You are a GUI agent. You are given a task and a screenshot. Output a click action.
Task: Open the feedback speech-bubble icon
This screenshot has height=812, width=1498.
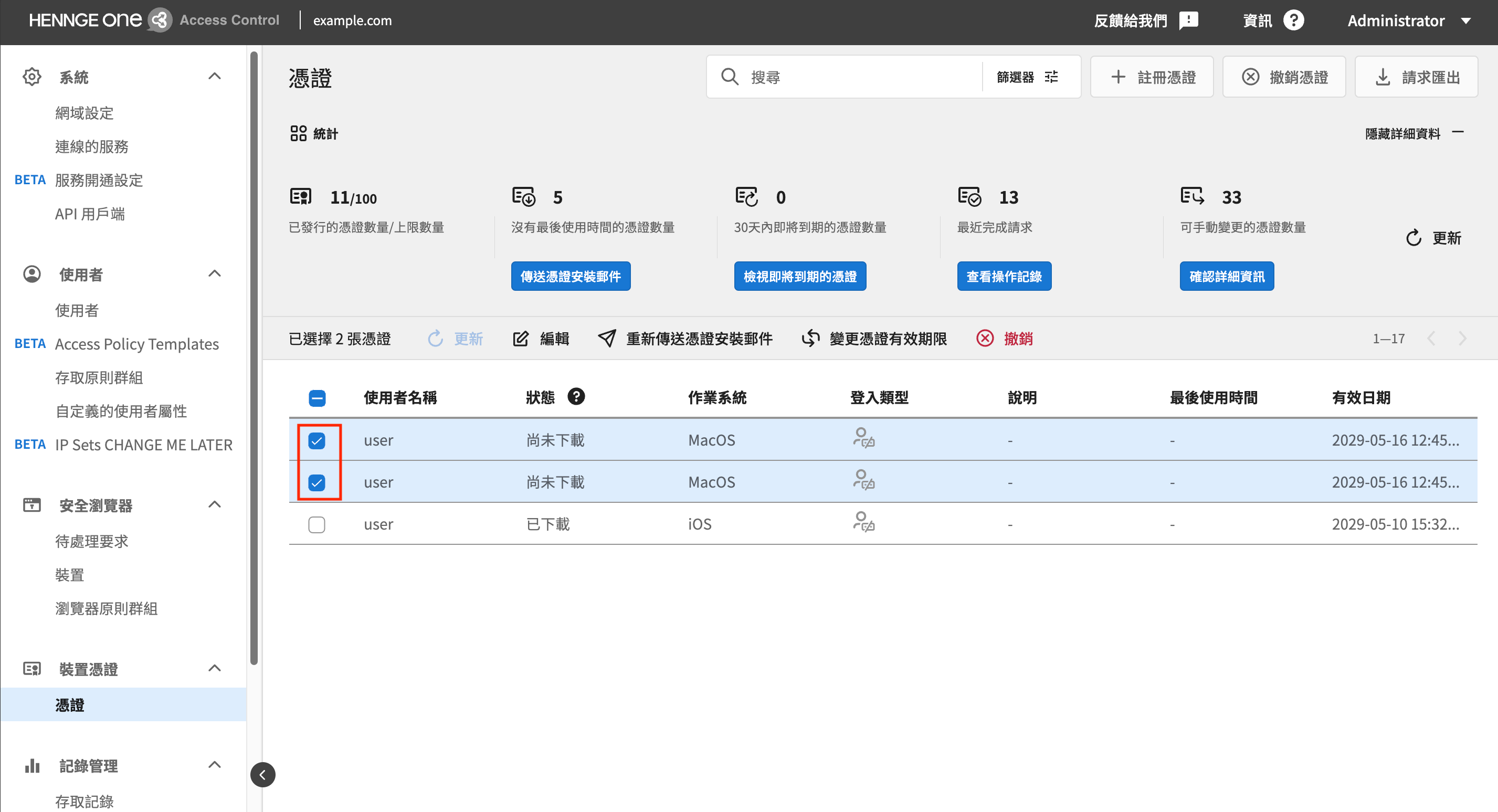[x=1189, y=20]
